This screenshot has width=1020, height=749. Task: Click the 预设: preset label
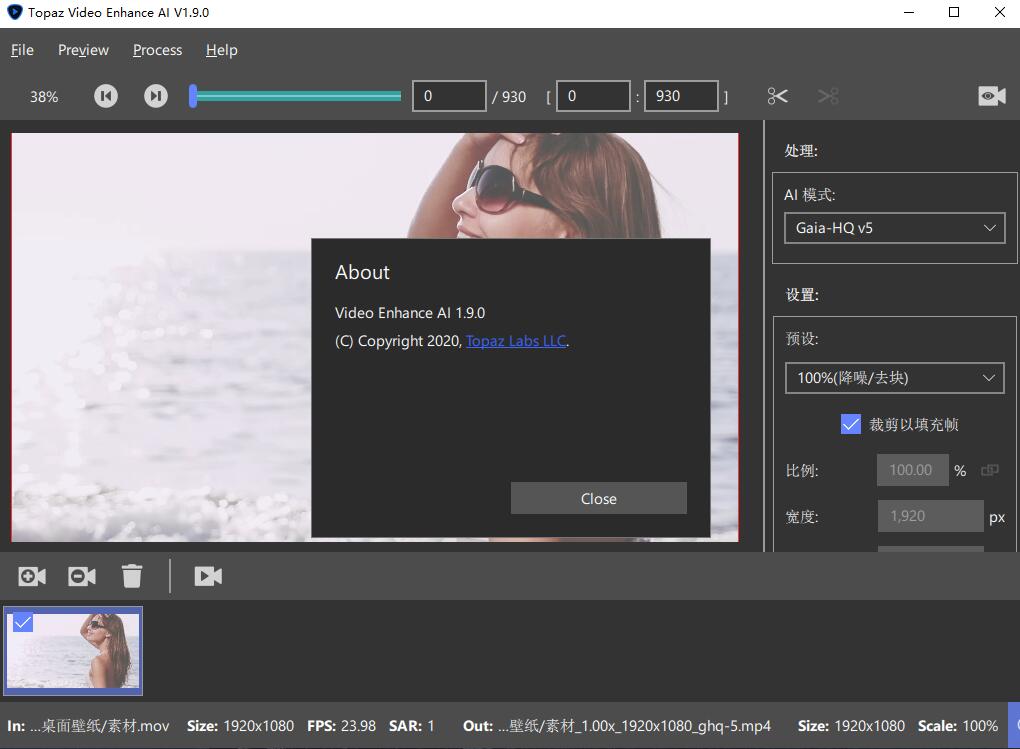click(802, 338)
